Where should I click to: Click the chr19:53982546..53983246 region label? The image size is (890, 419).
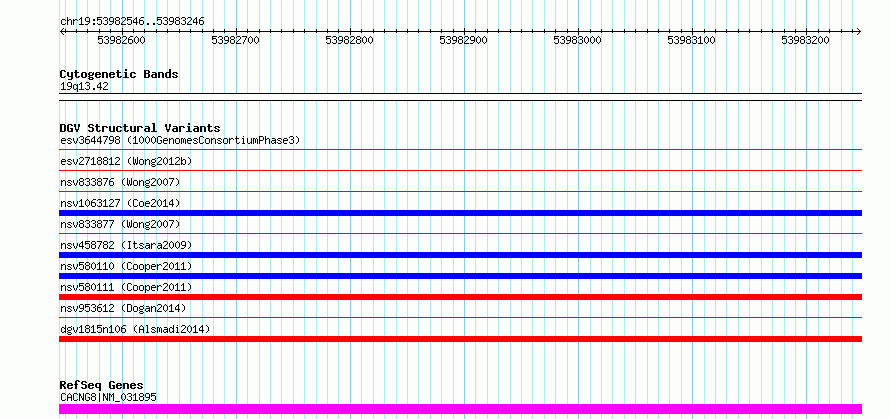pos(132,22)
